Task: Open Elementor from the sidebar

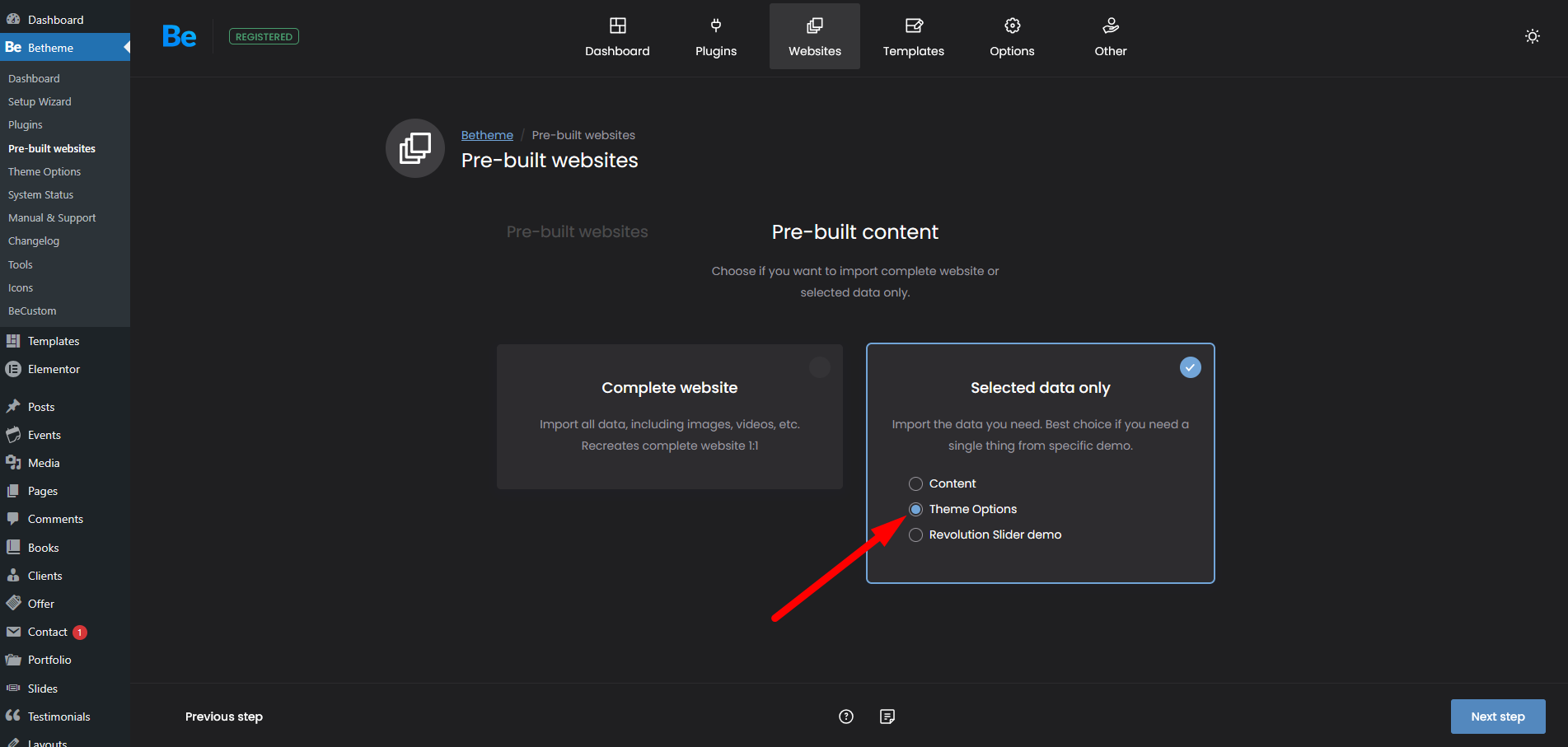Action: pos(54,369)
